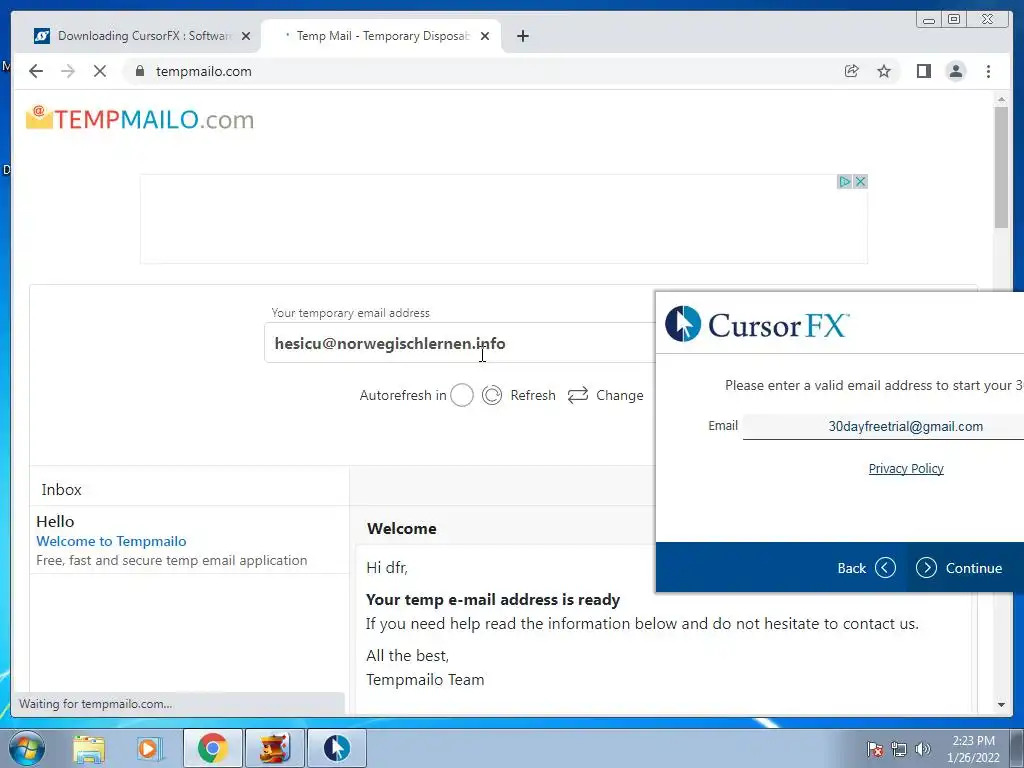Click the TEMPMAILO.com logo
This screenshot has height=768, width=1024.
140,119
